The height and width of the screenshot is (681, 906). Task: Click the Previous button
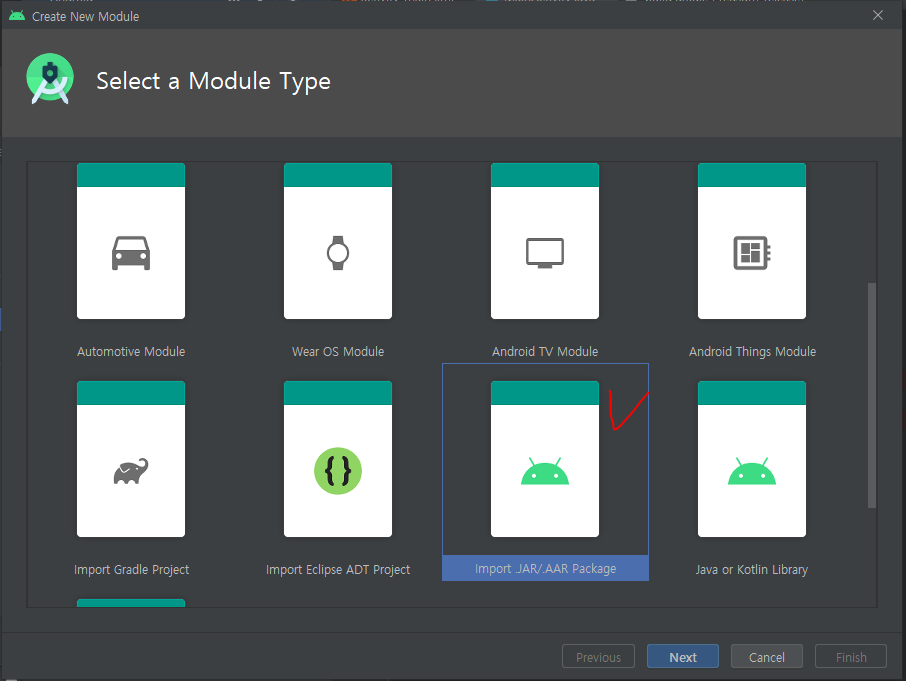tap(599, 657)
